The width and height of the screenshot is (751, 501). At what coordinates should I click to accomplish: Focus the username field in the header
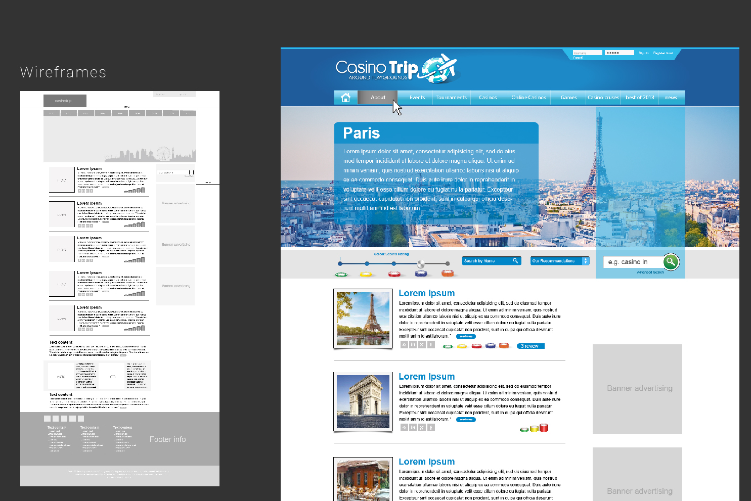click(587, 53)
